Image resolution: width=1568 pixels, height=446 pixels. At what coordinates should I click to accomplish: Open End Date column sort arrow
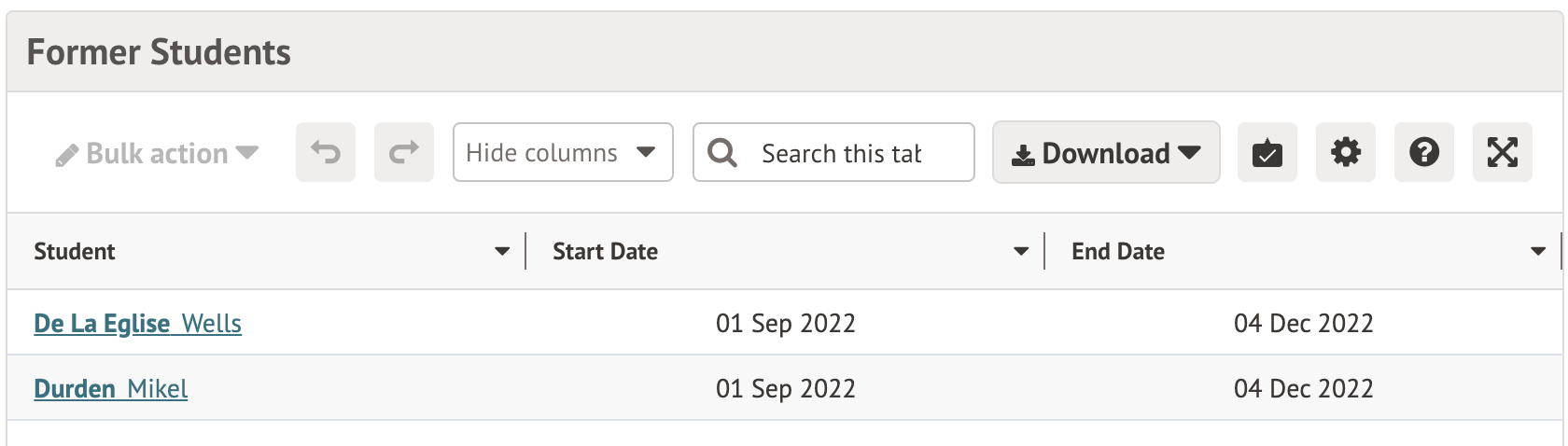1538,251
